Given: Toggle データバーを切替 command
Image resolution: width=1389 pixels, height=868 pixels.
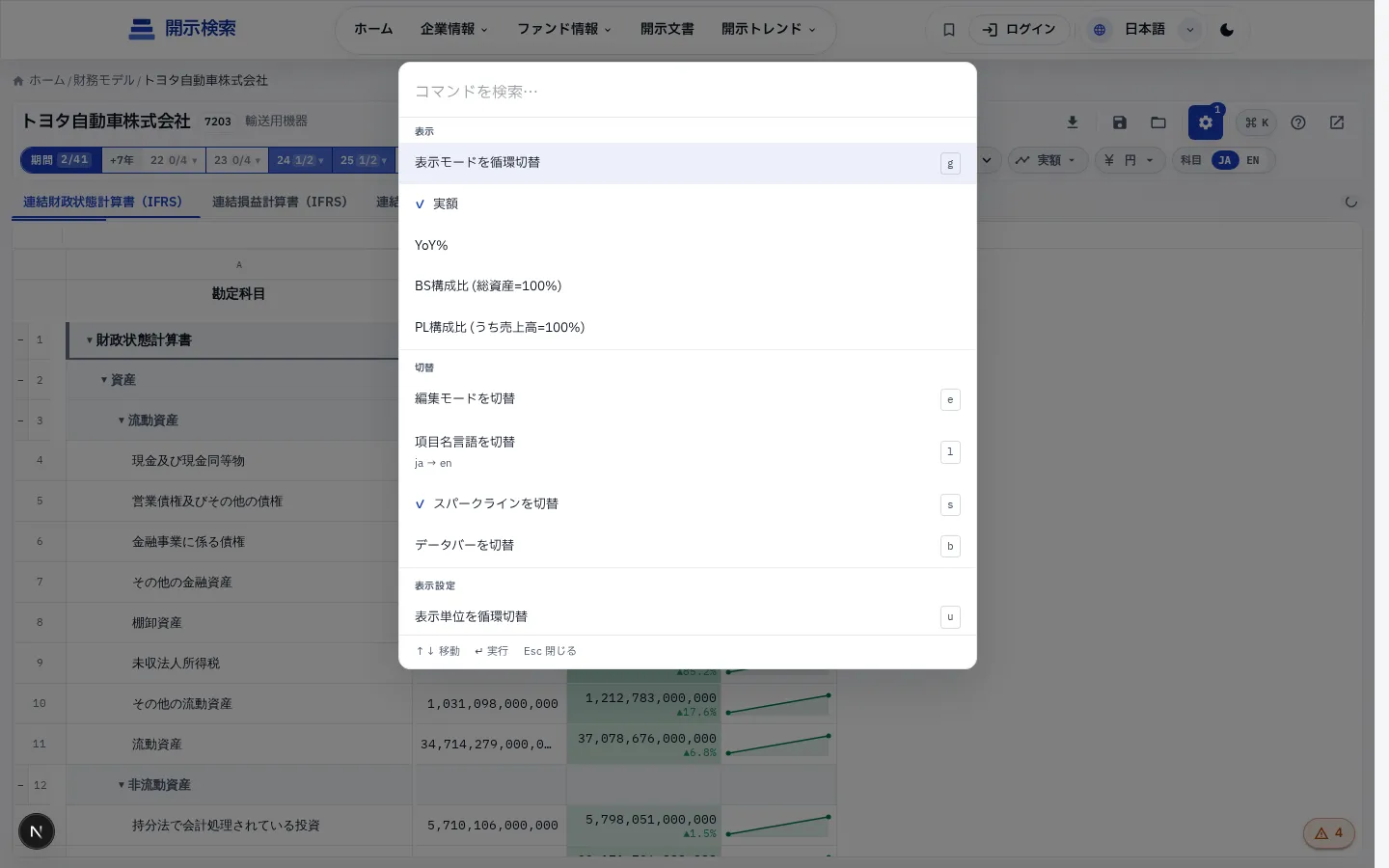Looking at the screenshot, I should pos(688,545).
